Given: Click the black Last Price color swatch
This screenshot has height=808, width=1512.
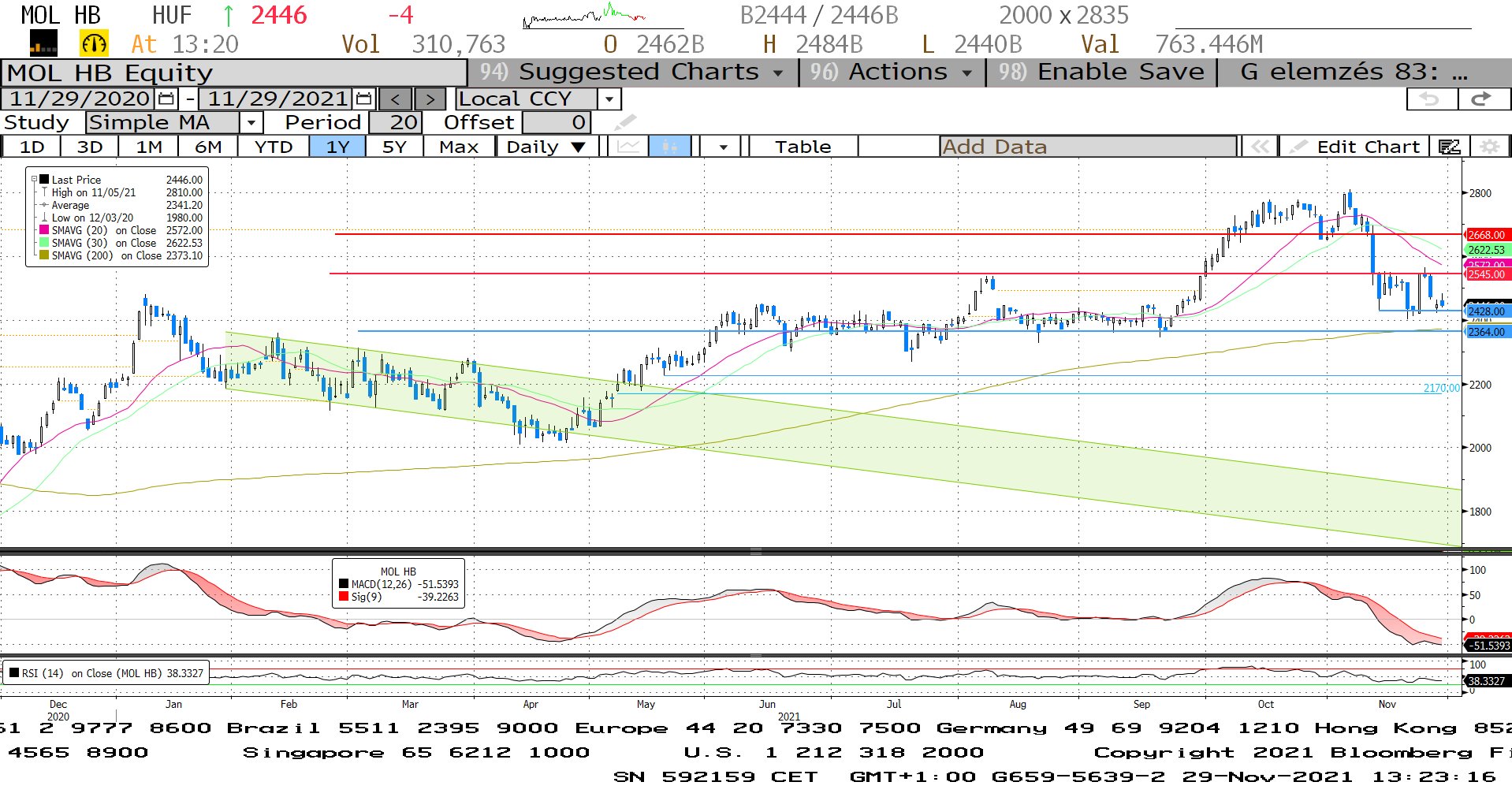Looking at the screenshot, I should [44, 179].
